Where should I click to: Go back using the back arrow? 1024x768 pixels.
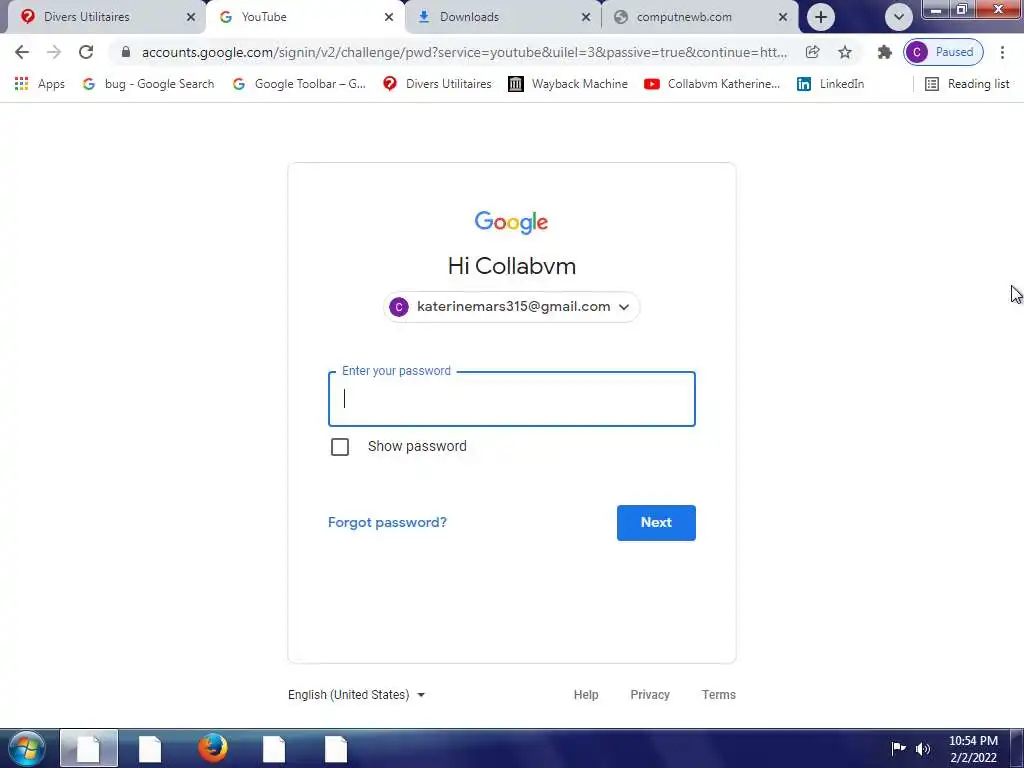point(22,52)
